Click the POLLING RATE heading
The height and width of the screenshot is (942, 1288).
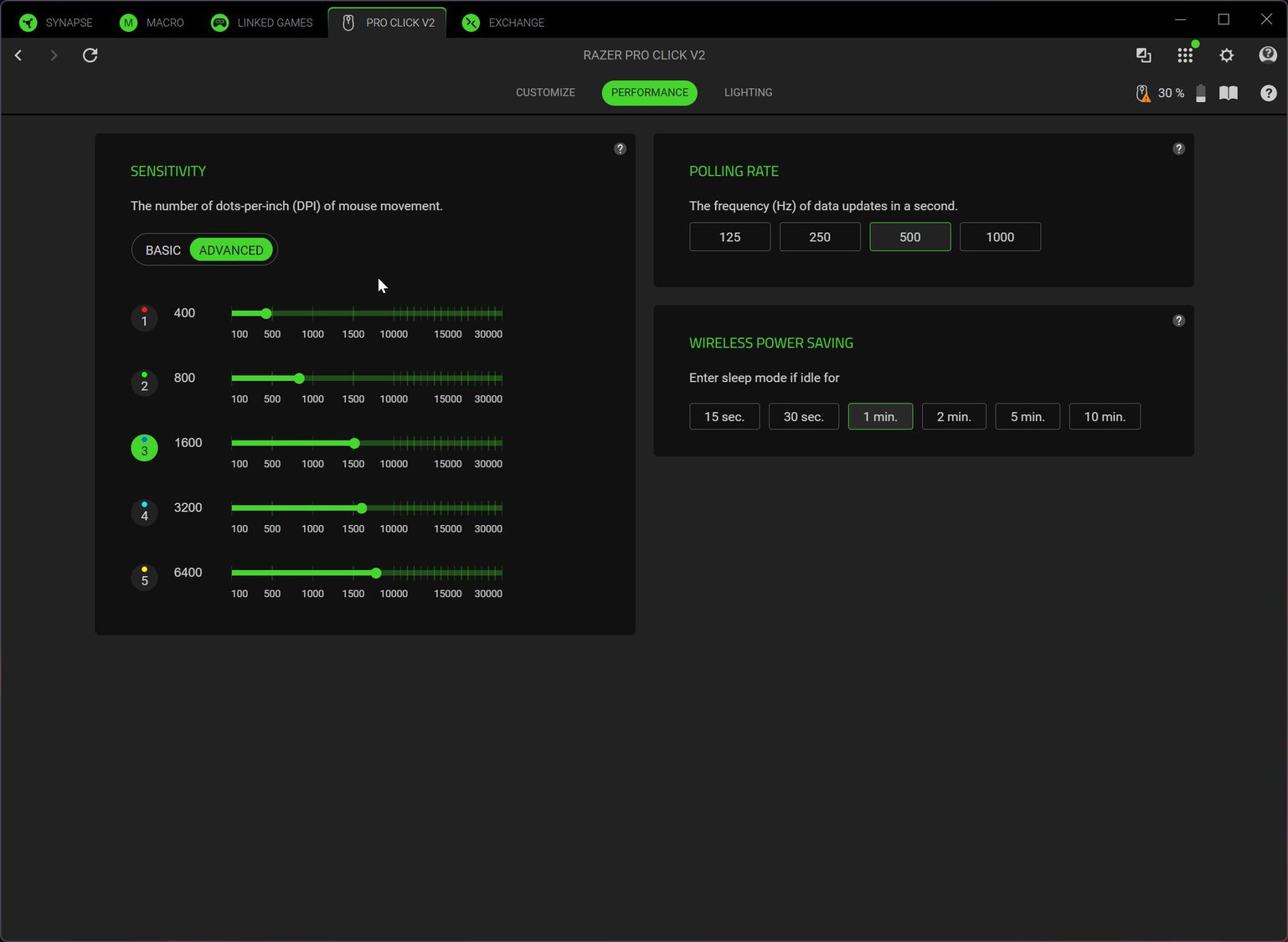(x=734, y=171)
